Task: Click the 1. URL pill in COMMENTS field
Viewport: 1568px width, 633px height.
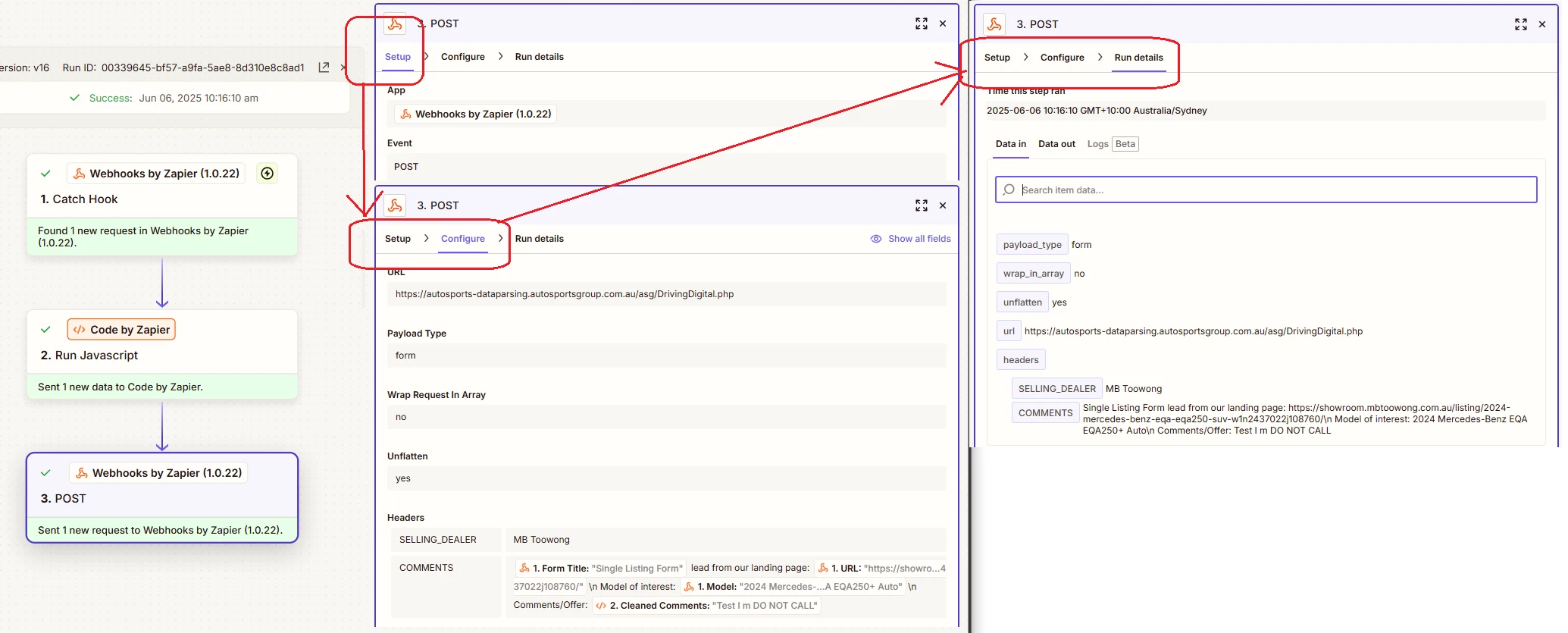Action: tap(881, 569)
